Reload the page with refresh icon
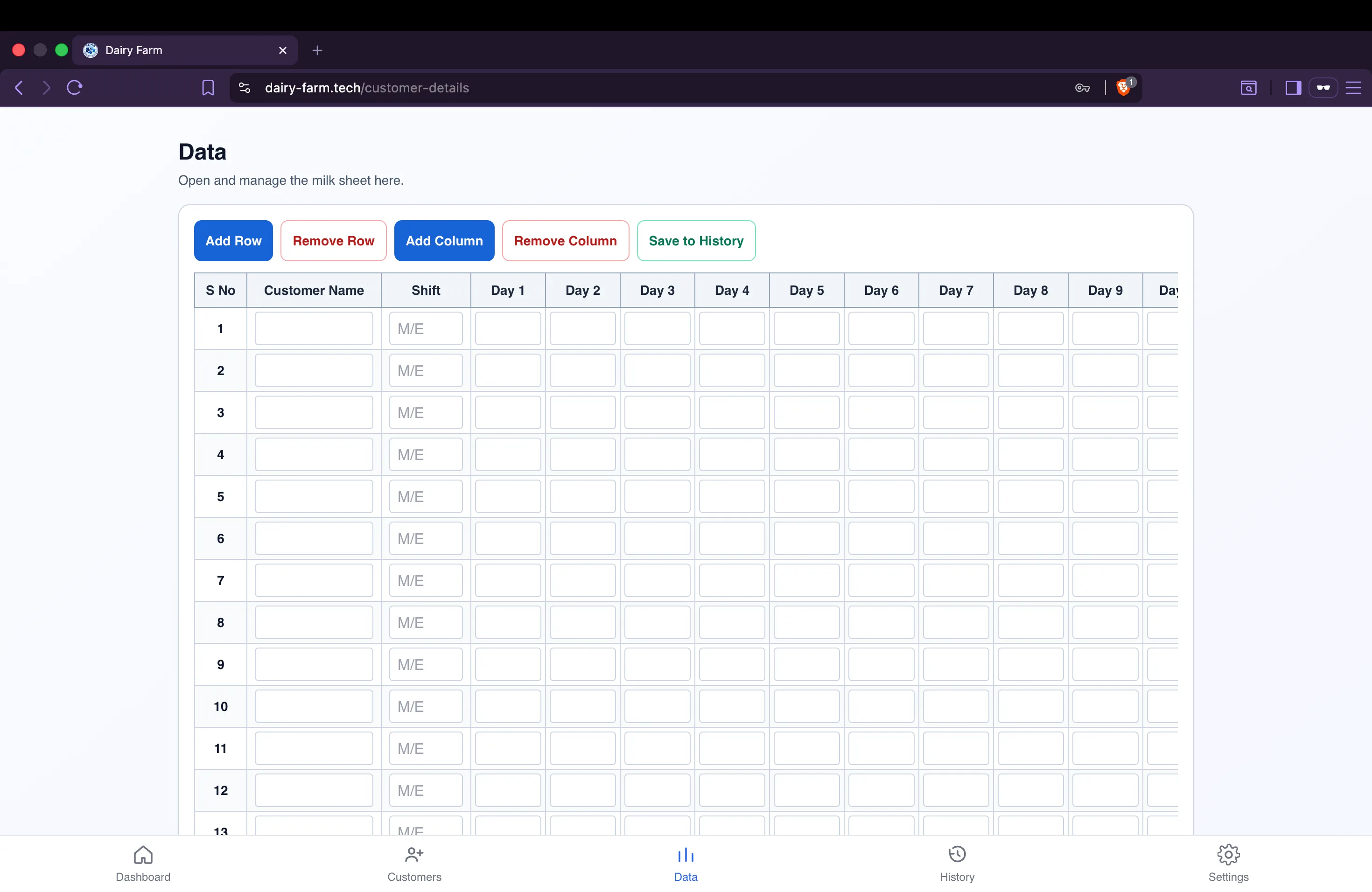Image resolution: width=1372 pixels, height=892 pixels. click(75, 88)
